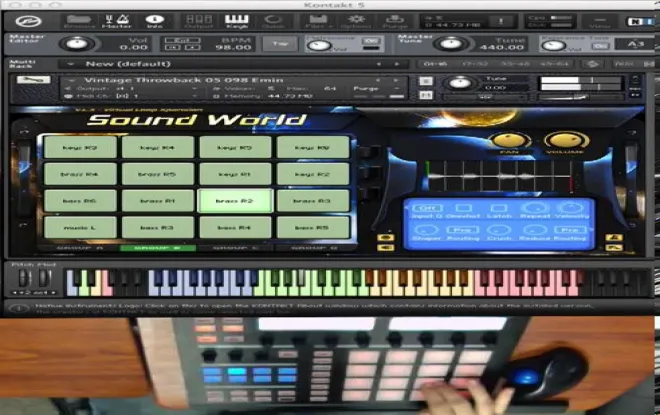Click the instrument header Tune knob
Viewport: 660px width, 415px height.
(459, 83)
